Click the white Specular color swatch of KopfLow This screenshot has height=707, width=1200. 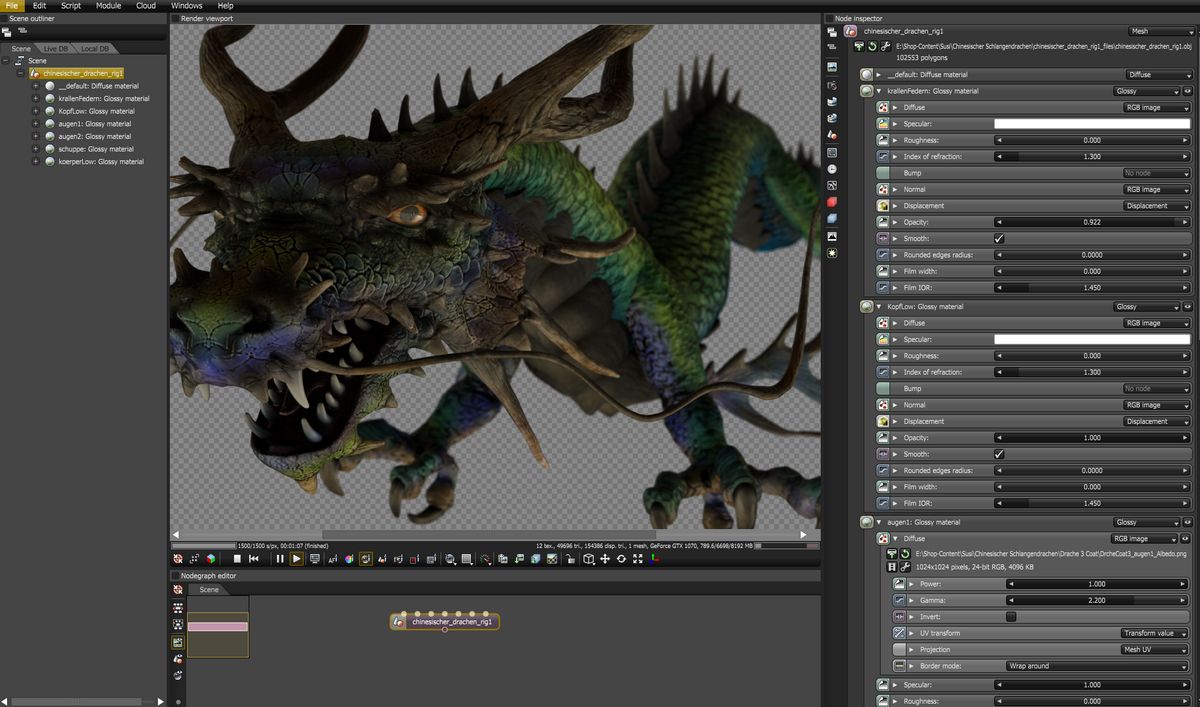[1091, 340]
